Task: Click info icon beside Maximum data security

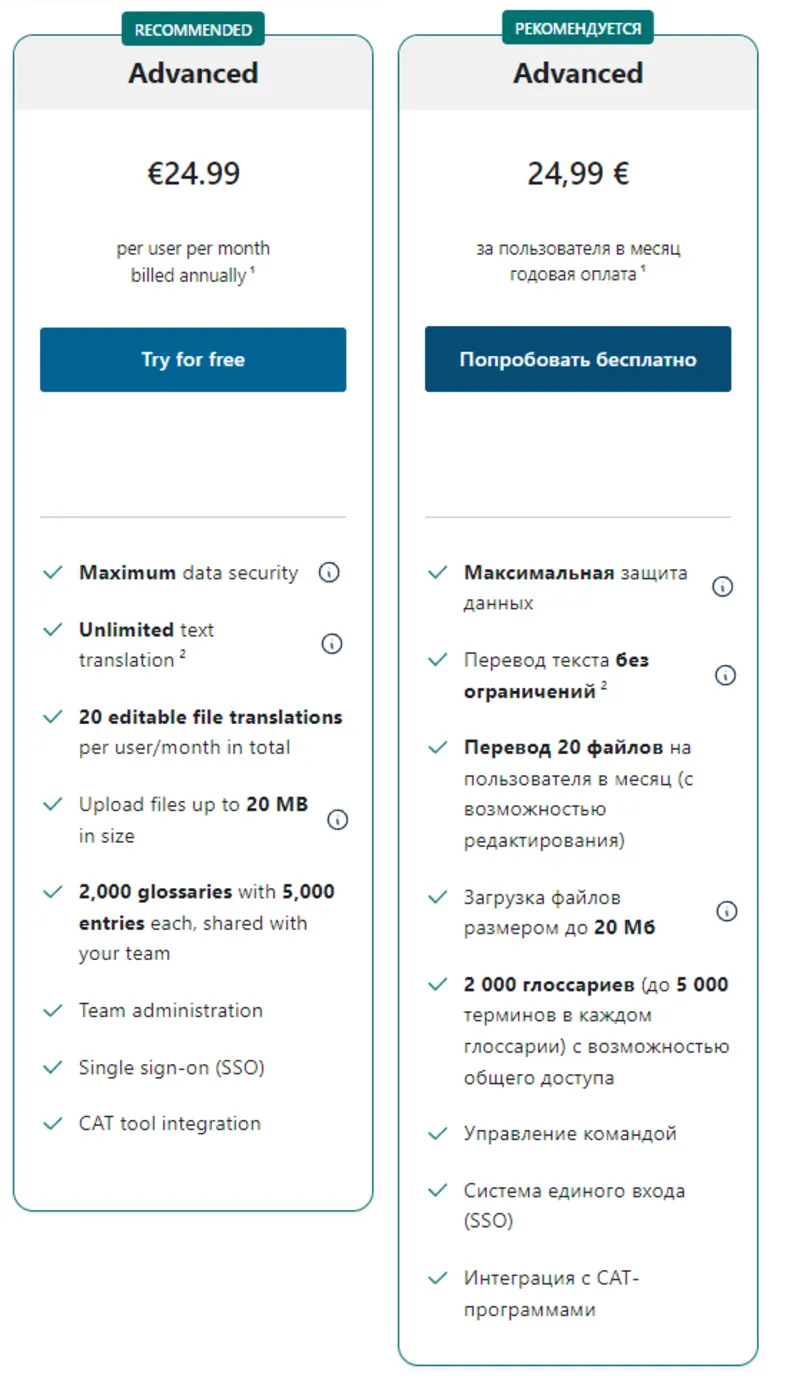Action: tap(329, 573)
